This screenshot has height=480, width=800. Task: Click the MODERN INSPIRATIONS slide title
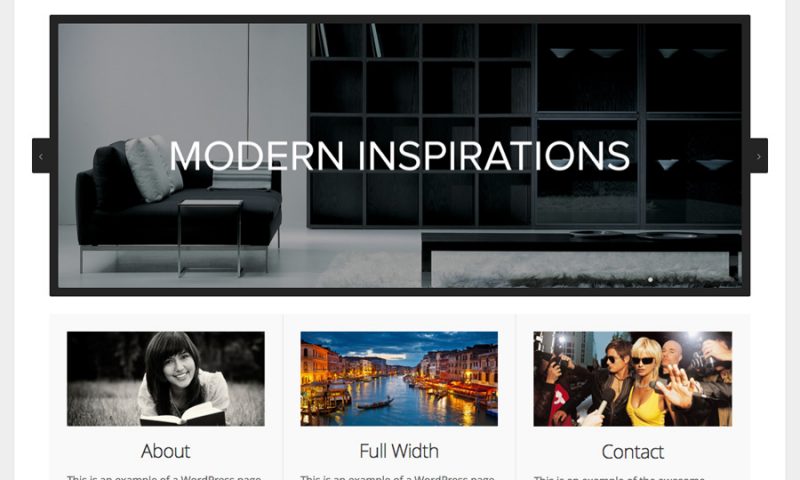point(399,156)
